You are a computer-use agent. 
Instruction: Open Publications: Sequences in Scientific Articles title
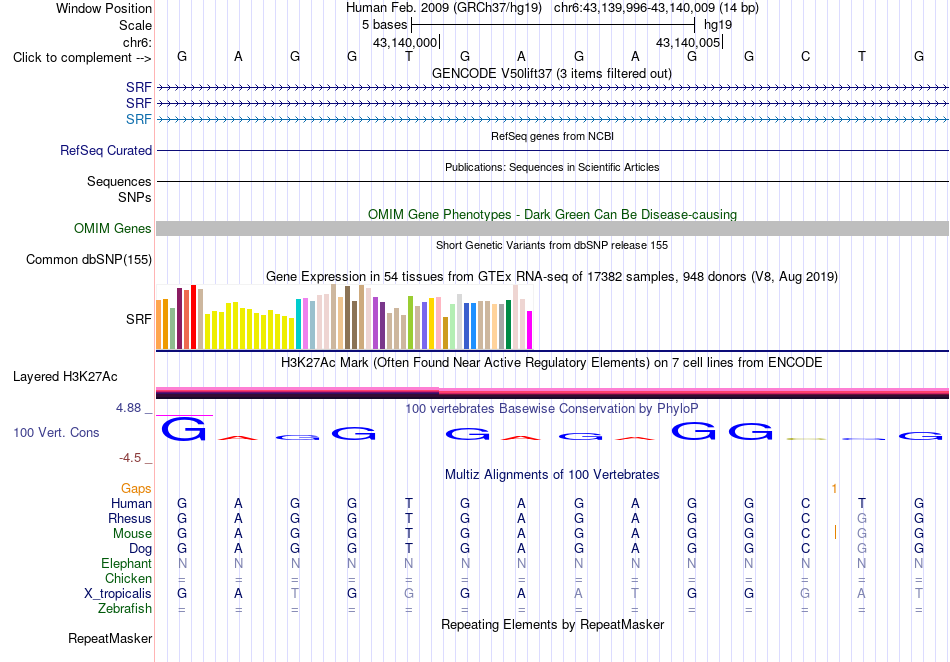pos(552,167)
